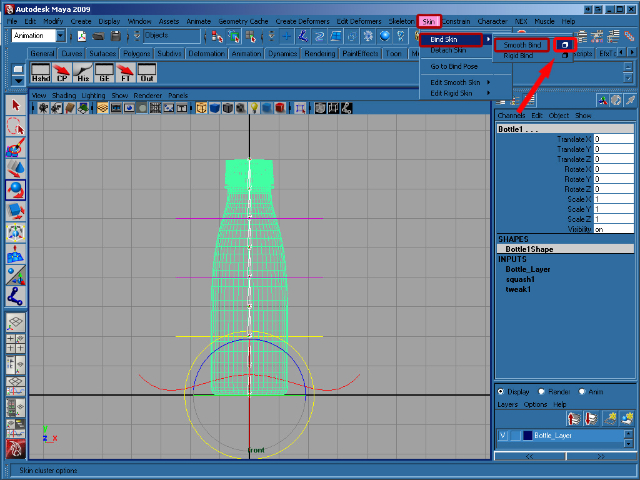The width and height of the screenshot is (640, 480).
Task: Click the last-used Joint tool icon
Action: 16,296
